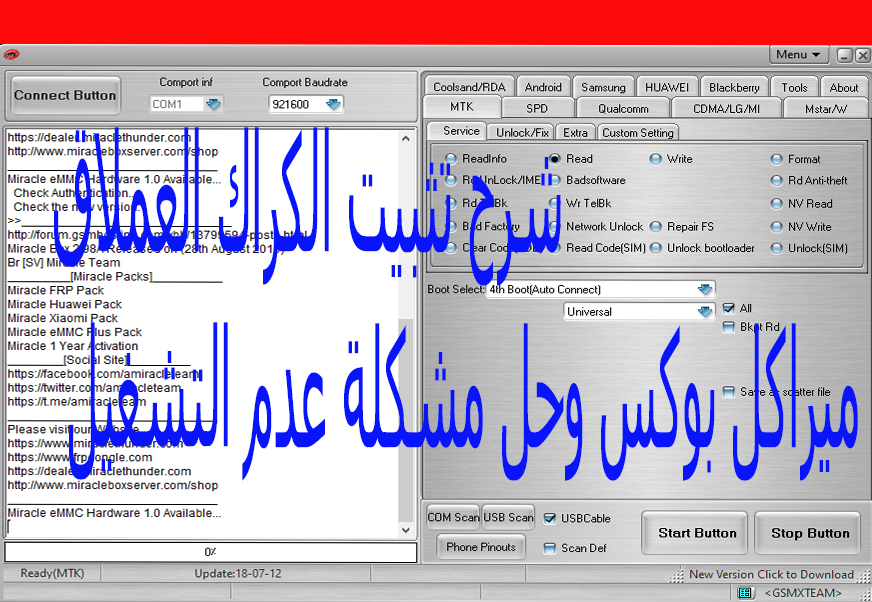This screenshot has height=602, width=872.
Task: Click the Start Button
Action: click(697, 533)
